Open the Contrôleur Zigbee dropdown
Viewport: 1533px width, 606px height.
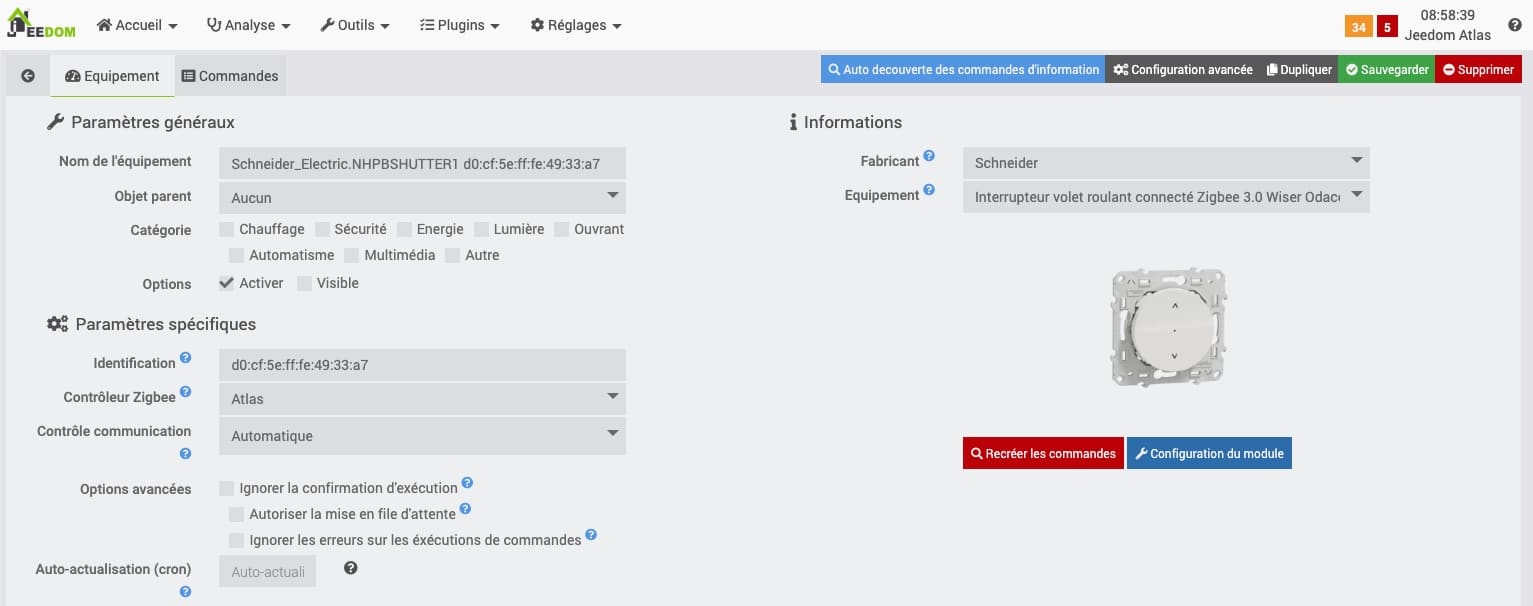[422, 399]
